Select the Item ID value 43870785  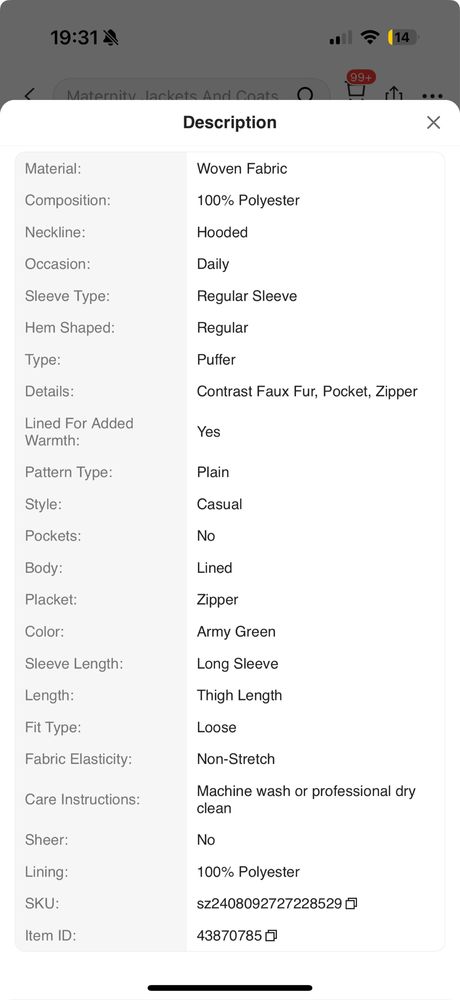tap(229, 936)
